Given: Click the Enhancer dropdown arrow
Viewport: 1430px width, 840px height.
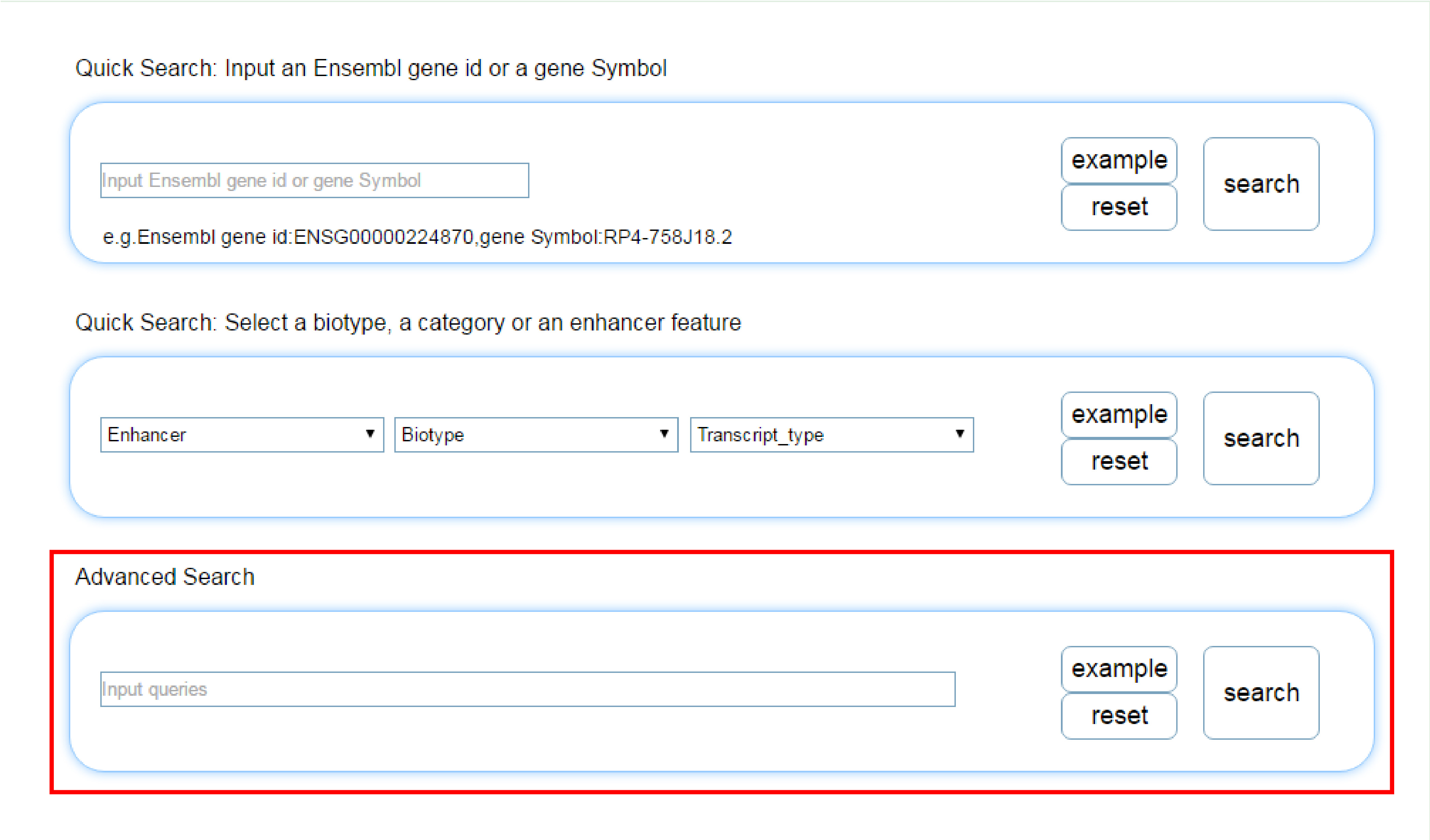Looking at the screenshot, I should (x=370, y=434).
